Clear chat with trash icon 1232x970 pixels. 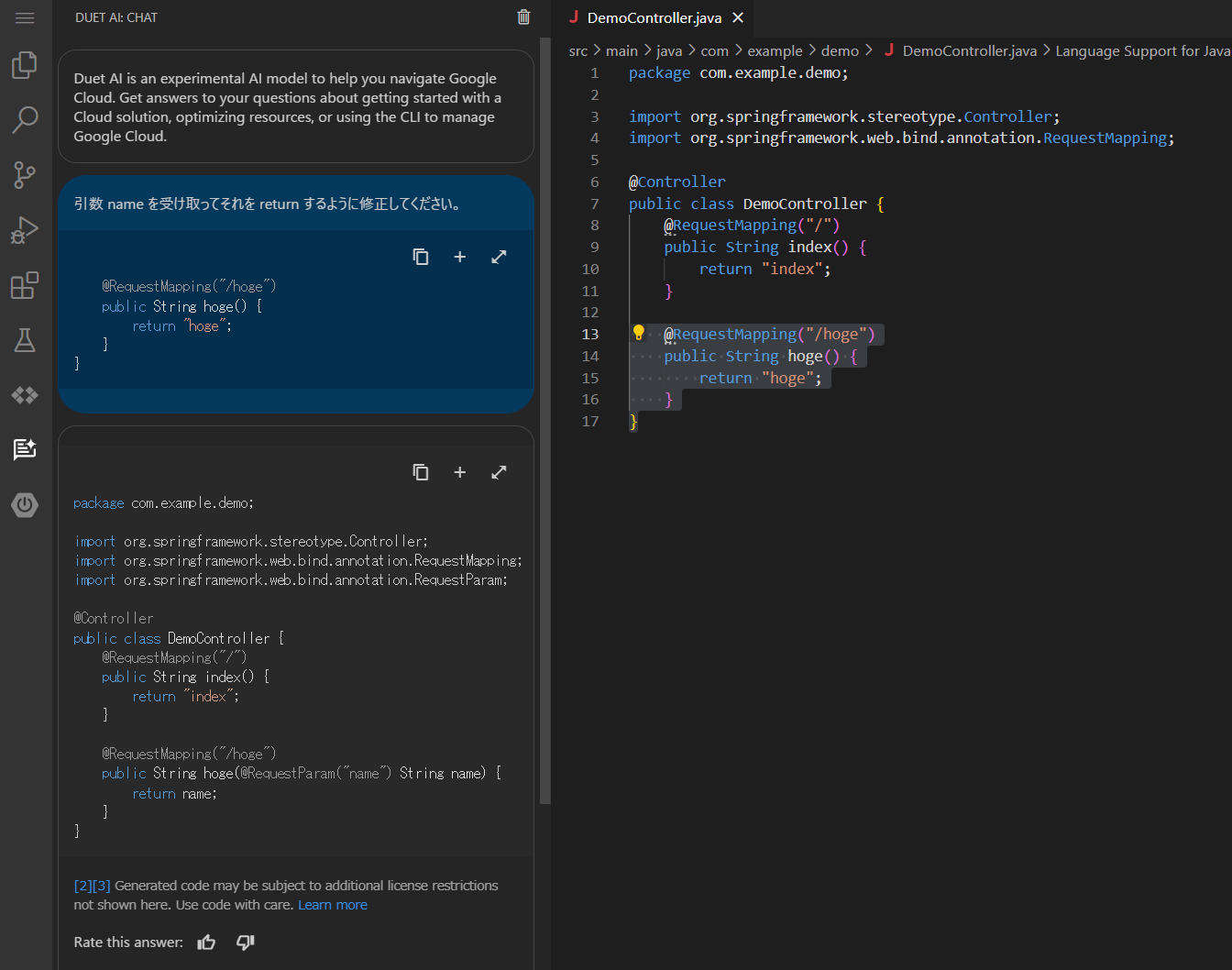click(523, 17)
